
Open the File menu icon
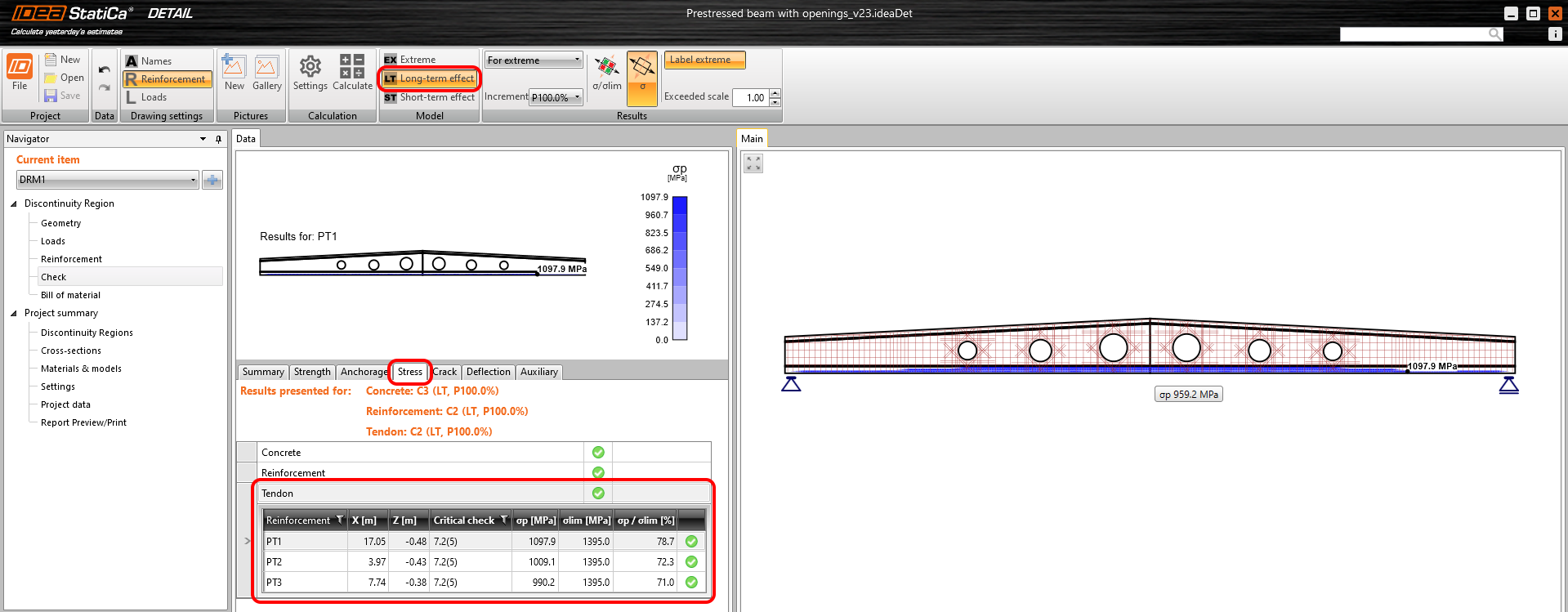(x=20, y=69)
